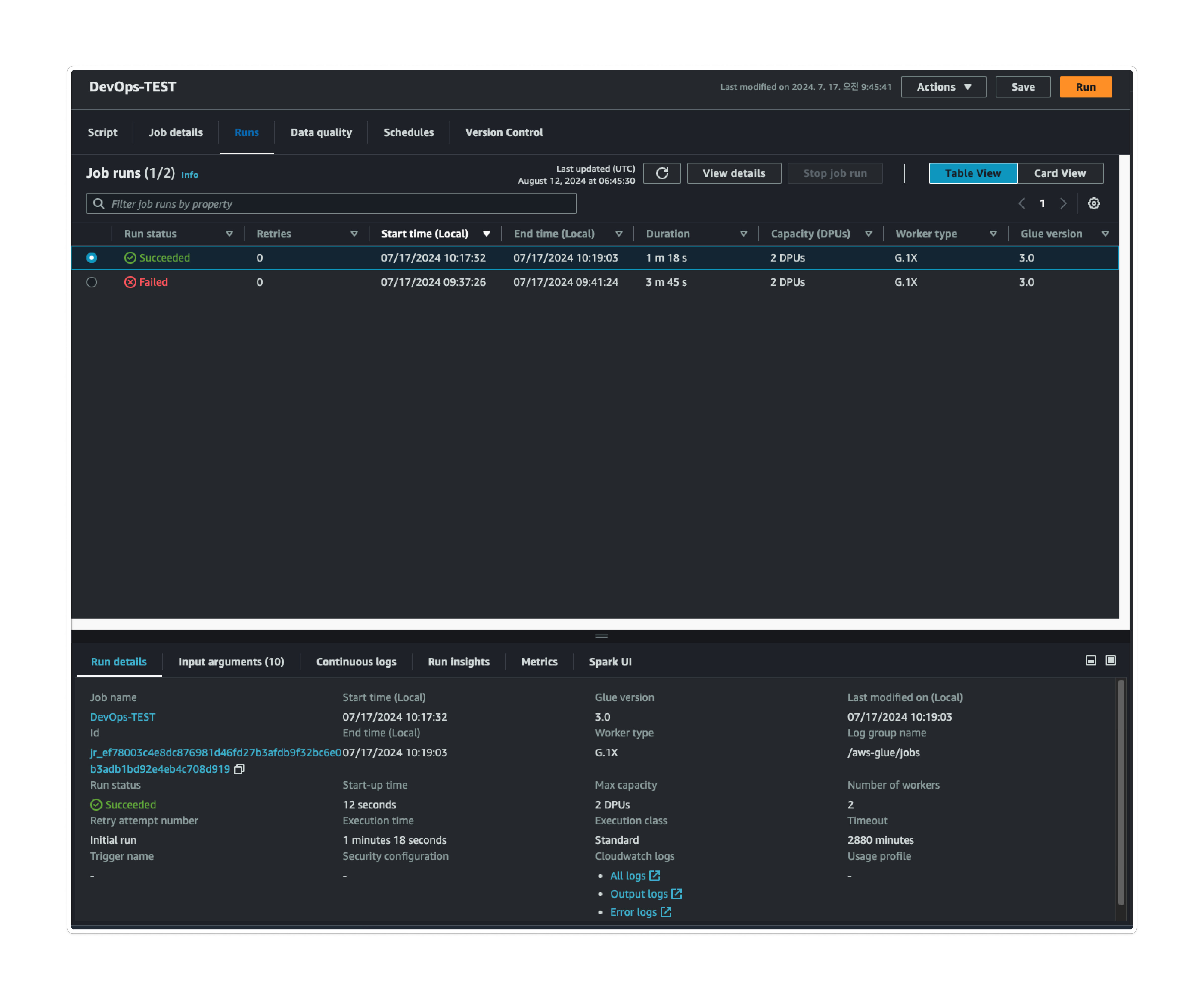Viewport: 1204px width, 1002px height.
Task: Open the DevOps-TEST job name link
Action: pyautogui.click(x=123, y=717)
